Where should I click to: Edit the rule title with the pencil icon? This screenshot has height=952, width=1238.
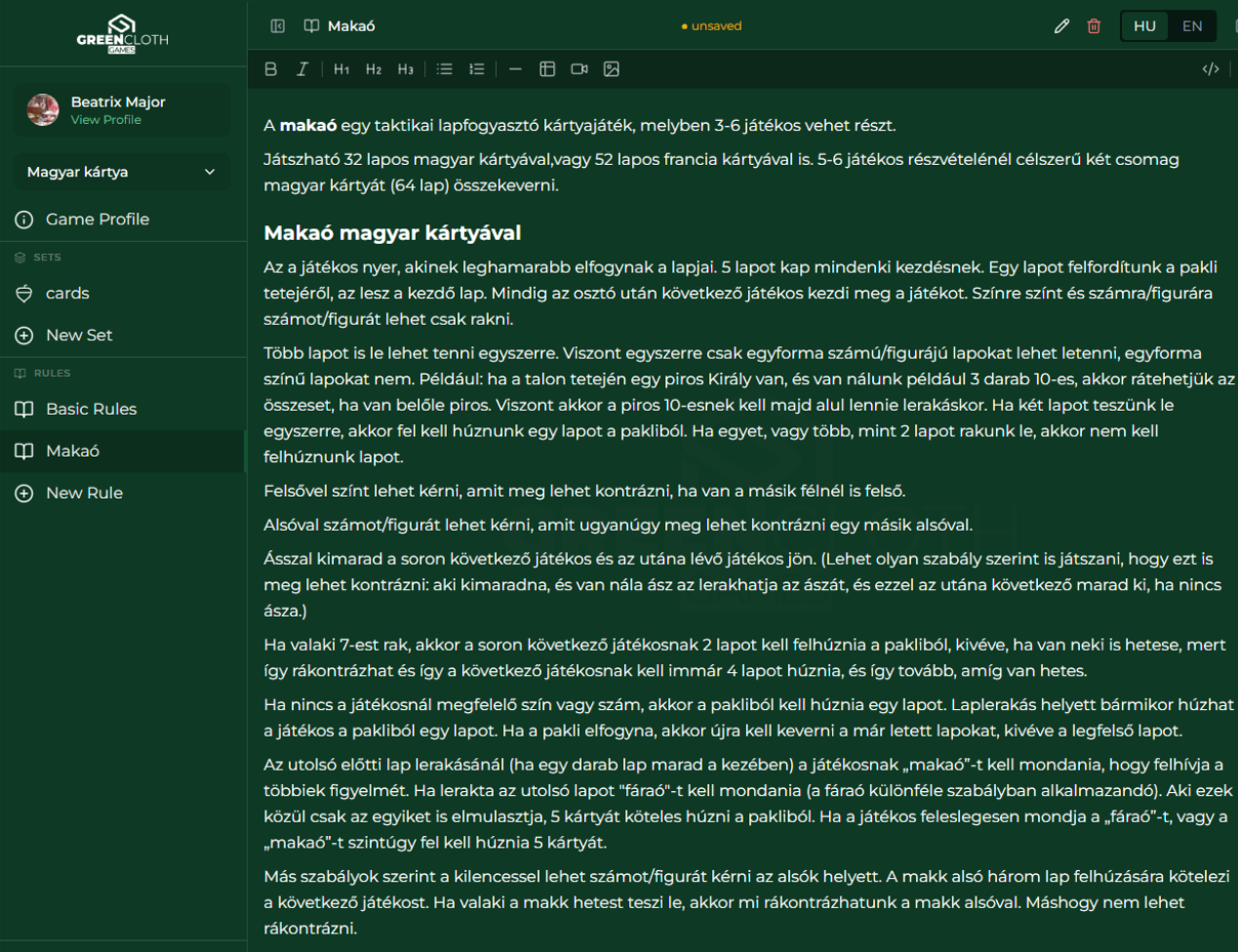pyautogui.click(x=1061, y=25)
